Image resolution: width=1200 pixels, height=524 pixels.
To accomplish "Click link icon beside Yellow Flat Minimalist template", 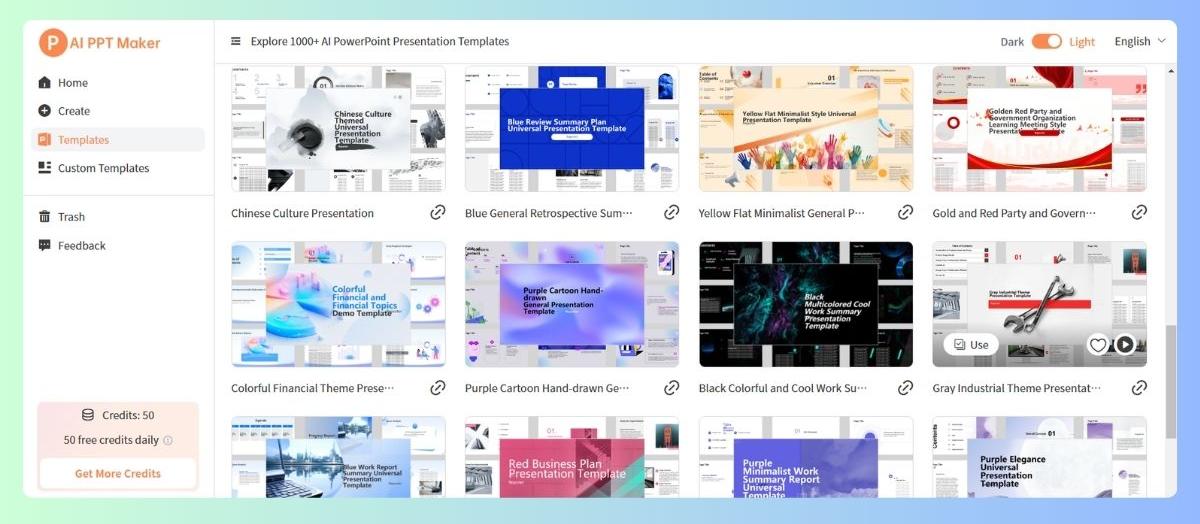I will 905,213.
